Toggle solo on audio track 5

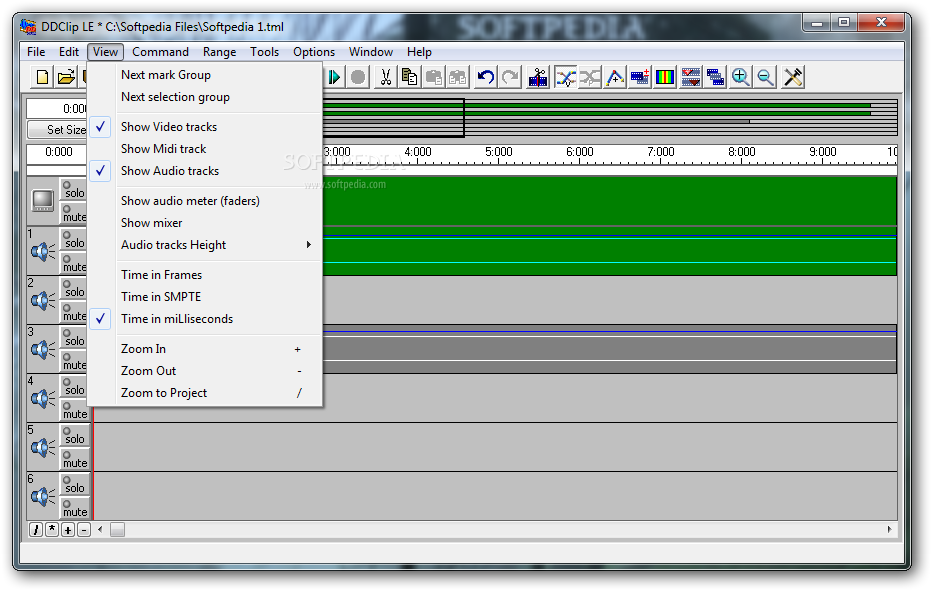(x=74, y=435)
